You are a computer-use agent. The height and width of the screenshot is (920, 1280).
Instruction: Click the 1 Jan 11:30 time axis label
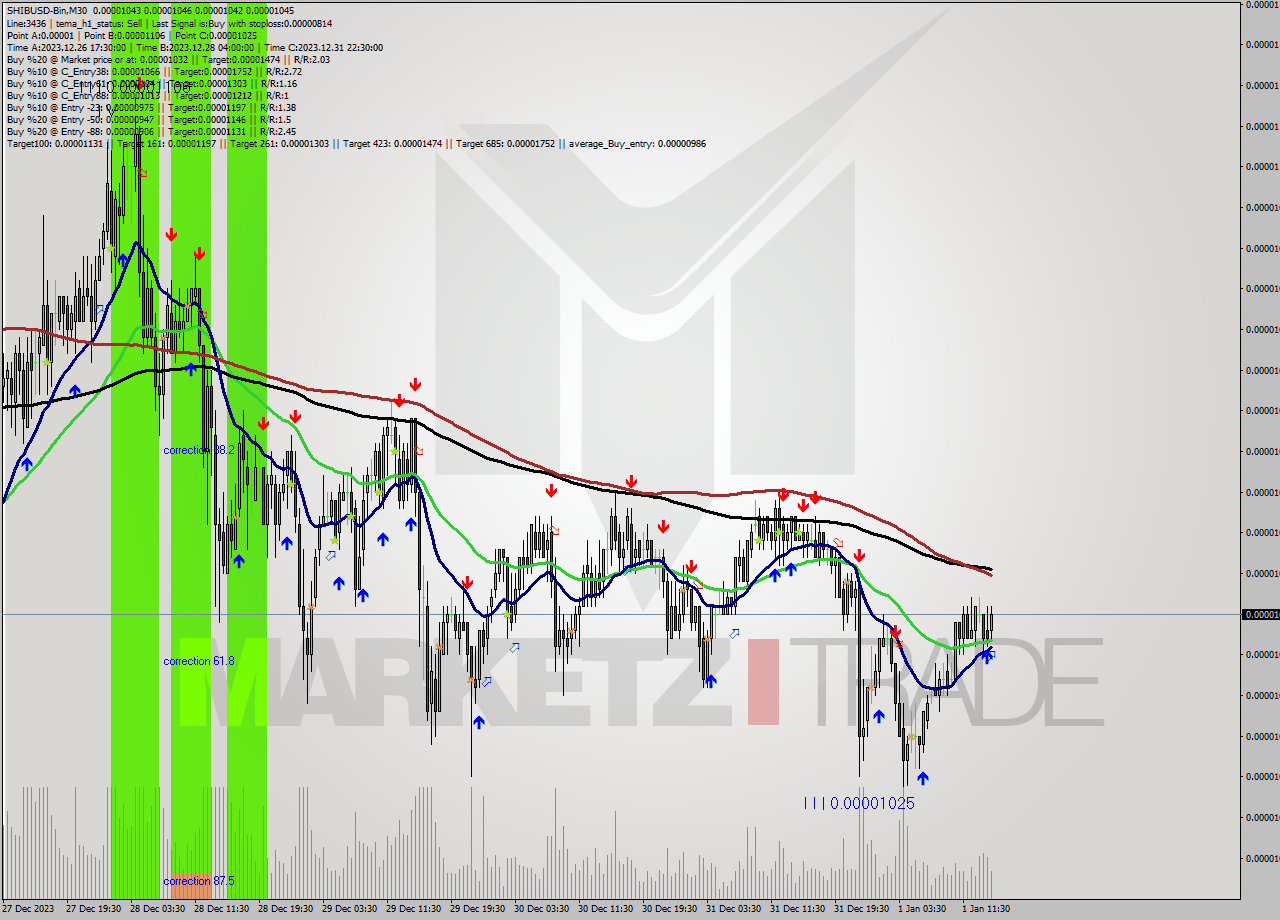coord(987,908)
